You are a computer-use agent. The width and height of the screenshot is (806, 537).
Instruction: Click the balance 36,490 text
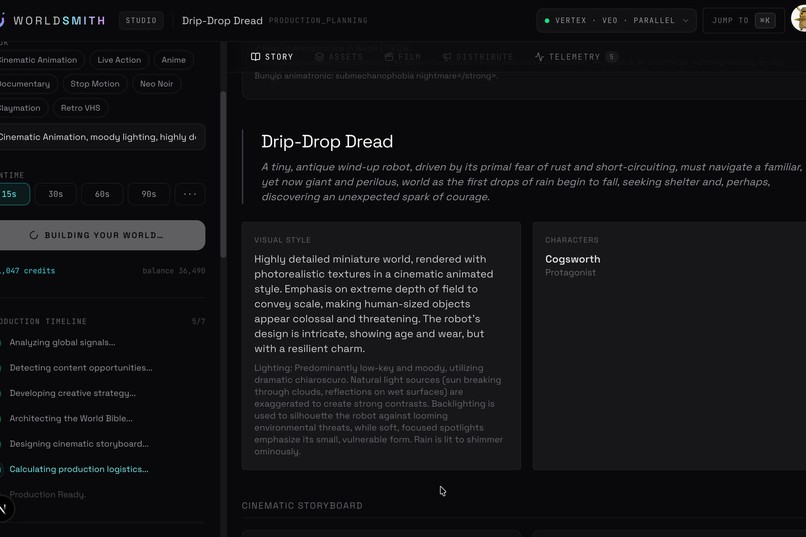(174, 271)
